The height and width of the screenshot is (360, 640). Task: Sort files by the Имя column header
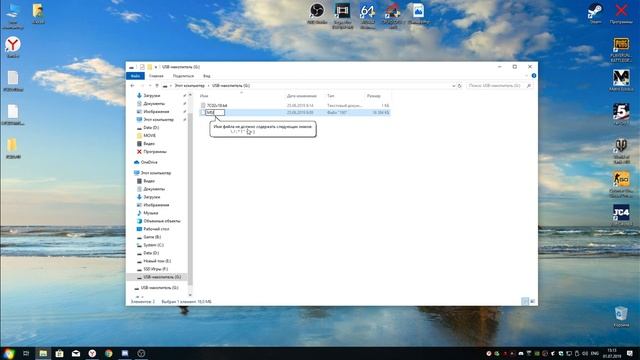[204, 96]
